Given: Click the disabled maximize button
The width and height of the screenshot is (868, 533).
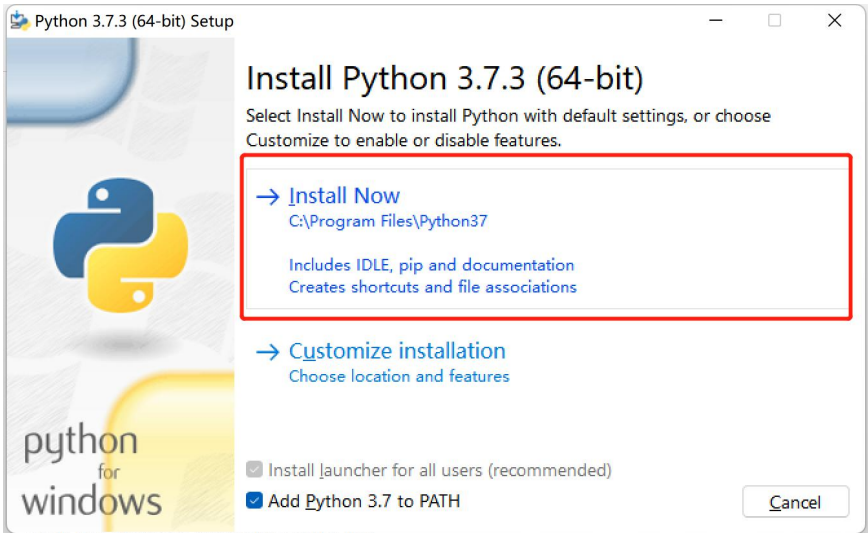Looking at the screenshot, I should point(774,20).
